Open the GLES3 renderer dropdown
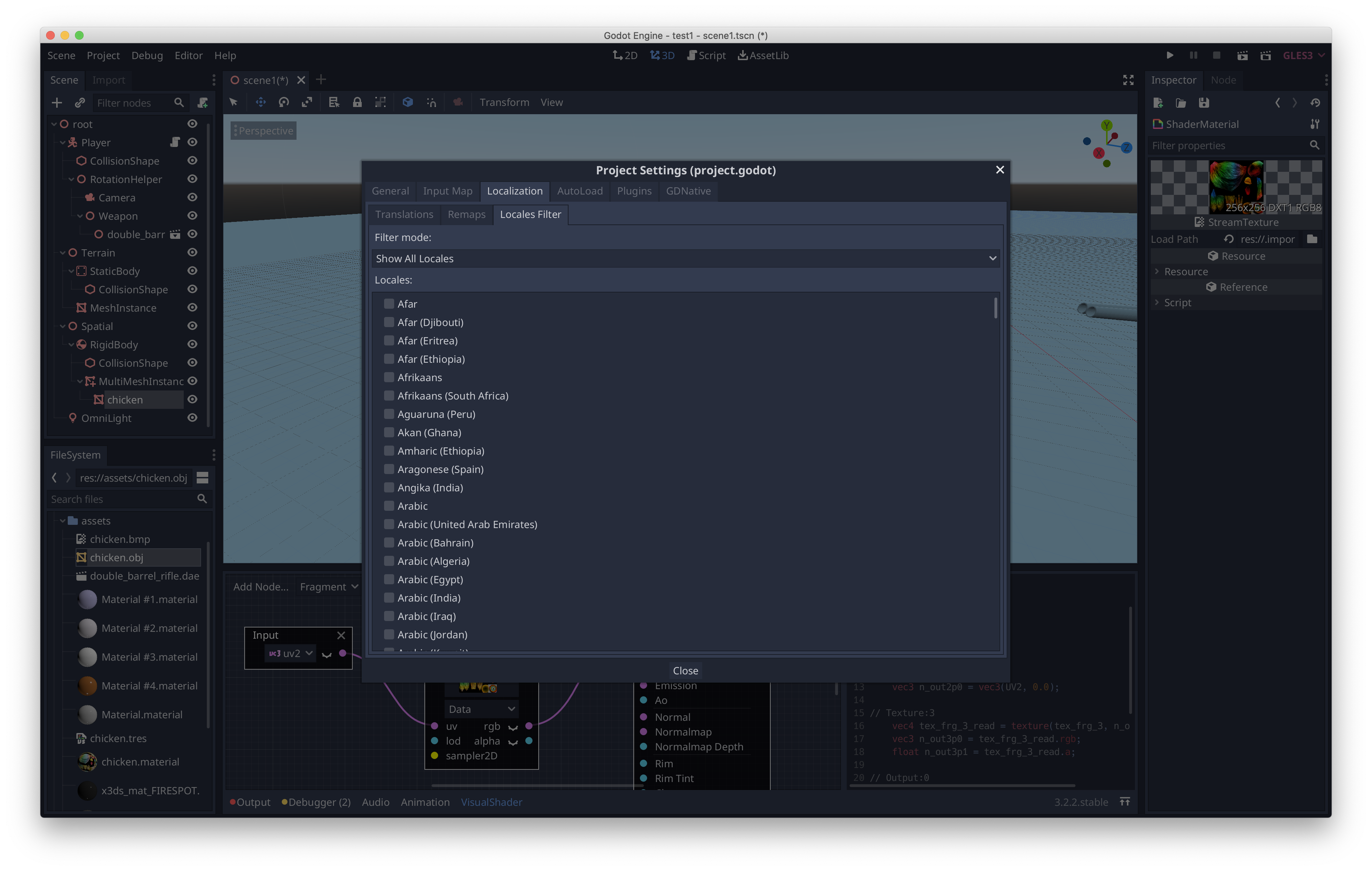Viewport: 1372px width, 871px height. click(x=1304, y=55)
